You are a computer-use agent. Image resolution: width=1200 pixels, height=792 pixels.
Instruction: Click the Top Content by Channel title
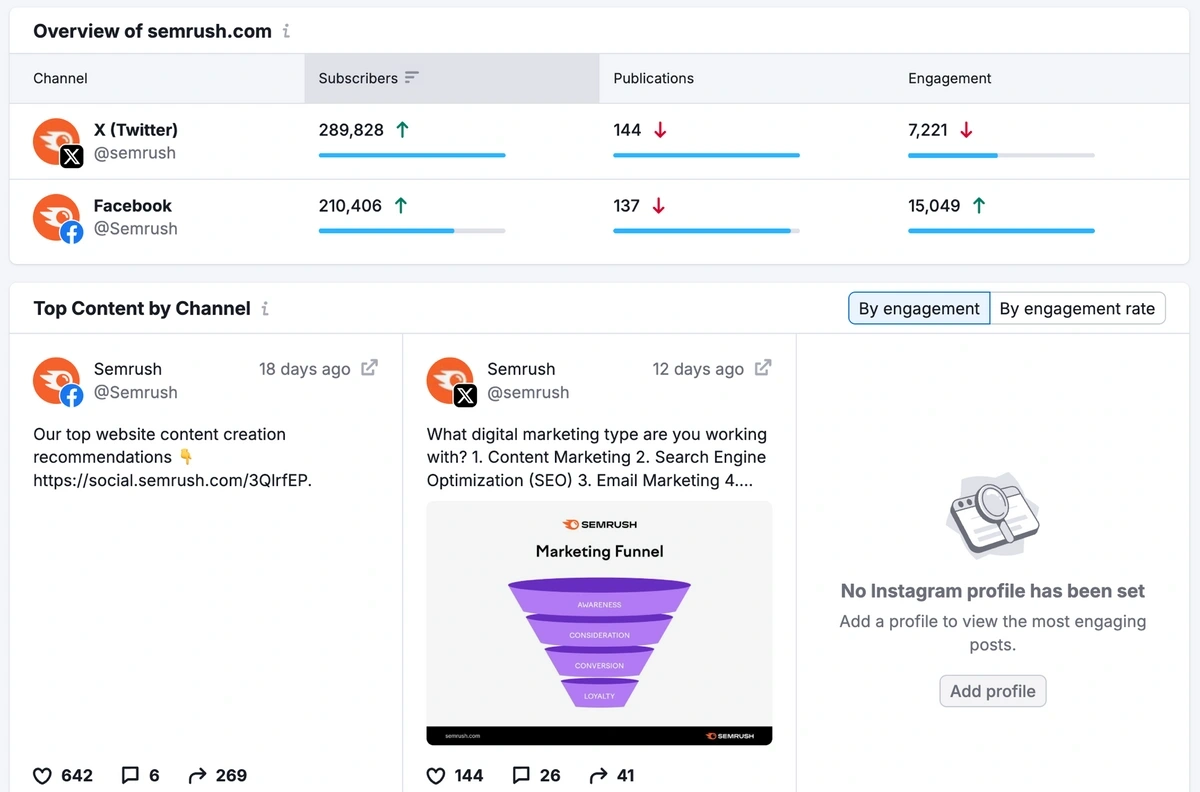[142, 308]
